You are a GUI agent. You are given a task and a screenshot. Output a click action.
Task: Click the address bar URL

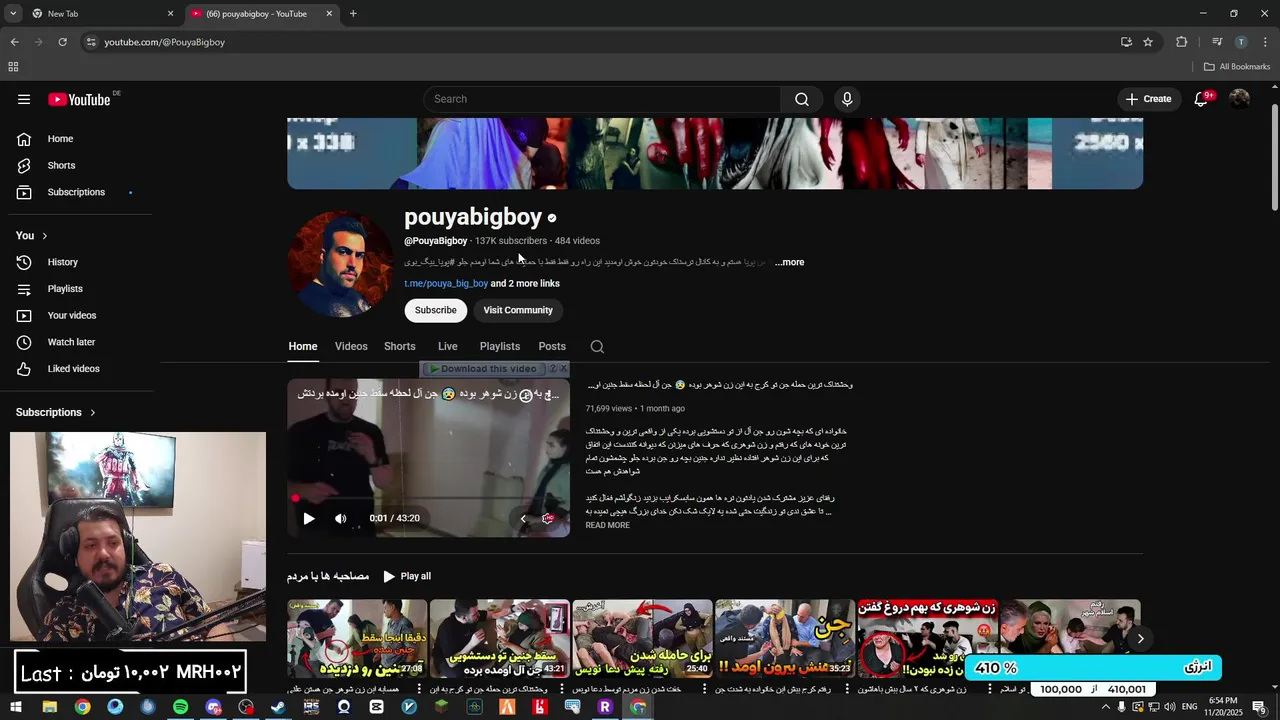[165, 42]
